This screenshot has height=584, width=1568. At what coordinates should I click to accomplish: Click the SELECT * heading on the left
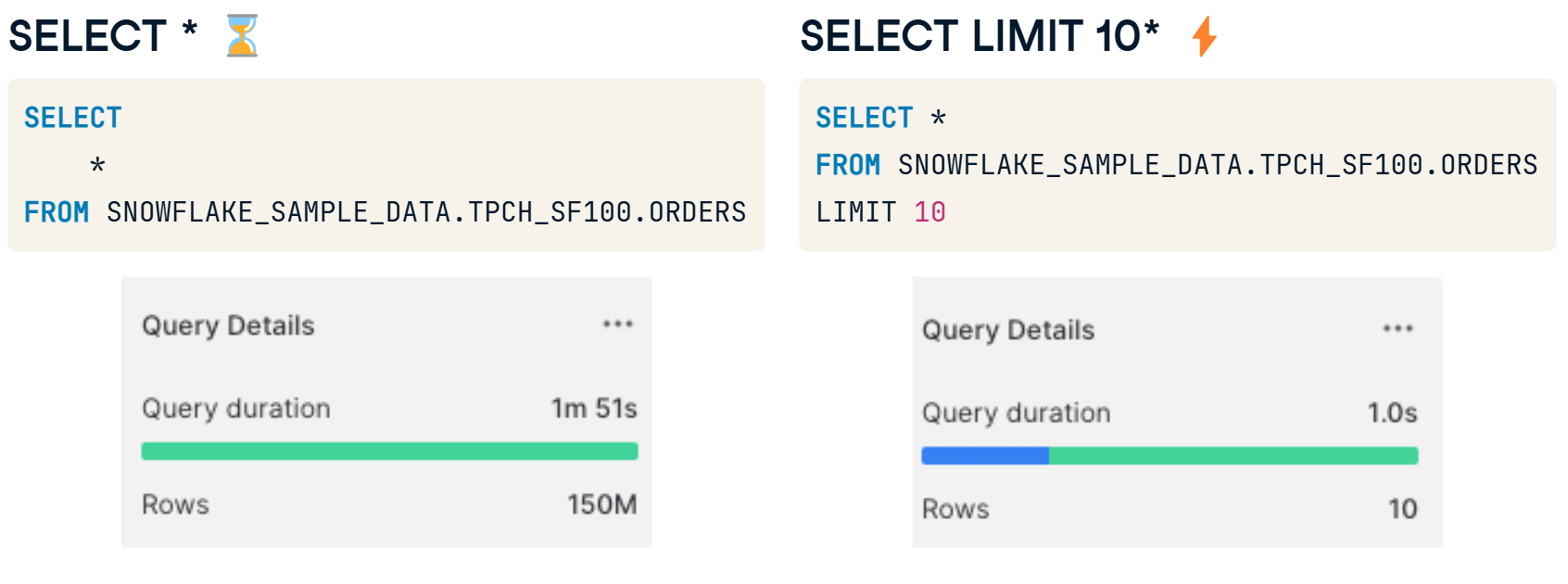pos(103,36)
